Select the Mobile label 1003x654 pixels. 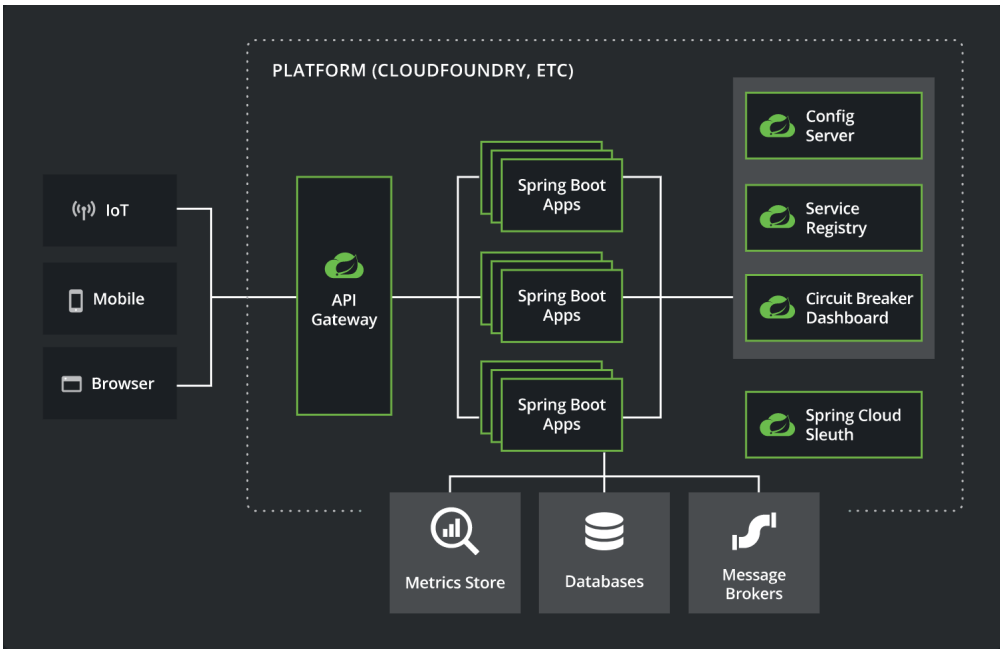pyautogui.click(x=119, y=299)
